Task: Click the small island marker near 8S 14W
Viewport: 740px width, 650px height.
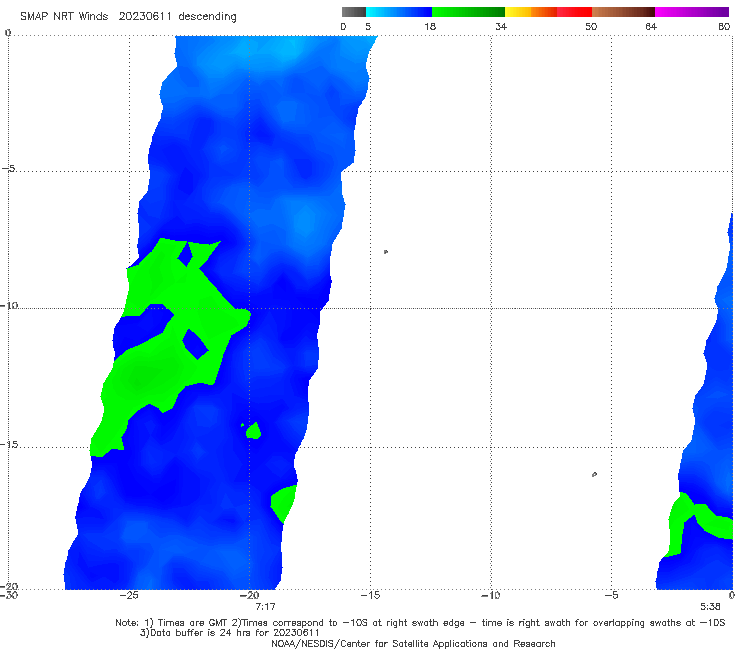Action: pos(386,252)
